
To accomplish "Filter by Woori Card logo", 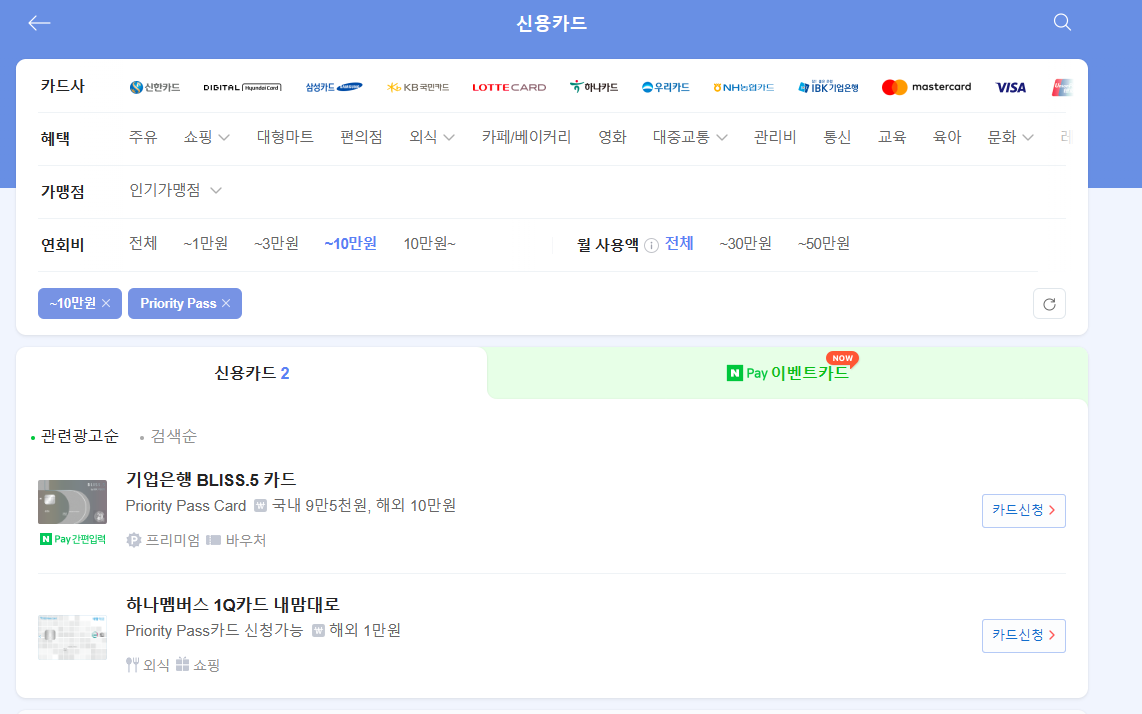I will point(666,87).
